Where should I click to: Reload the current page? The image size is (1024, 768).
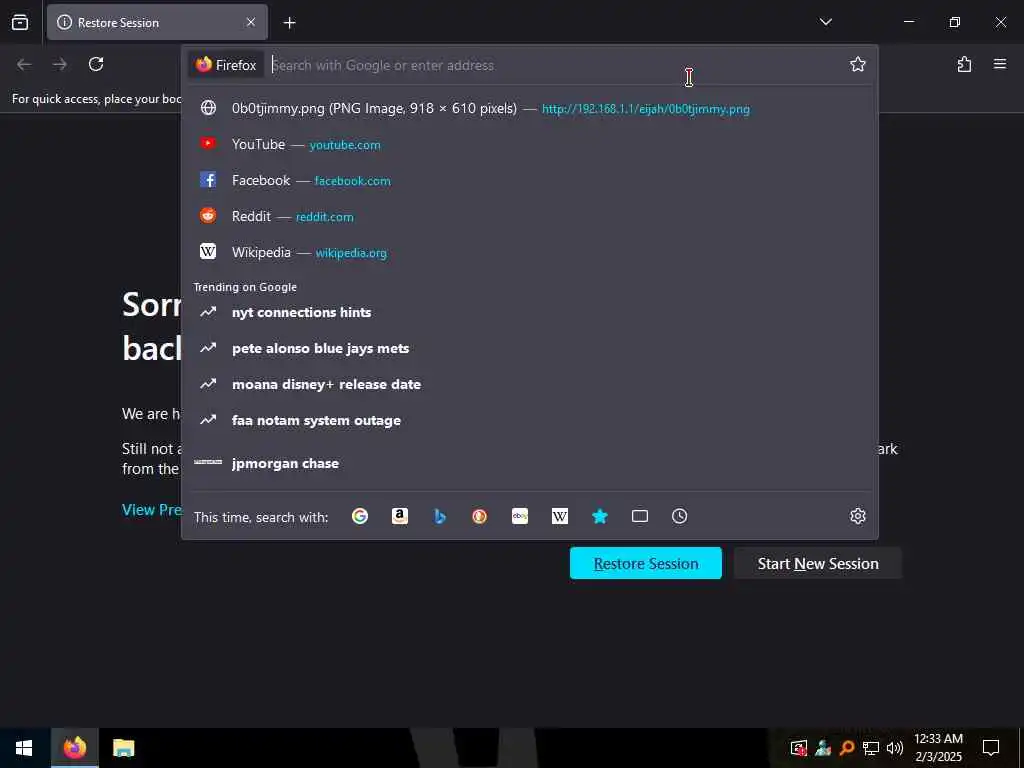coord(96,64)
